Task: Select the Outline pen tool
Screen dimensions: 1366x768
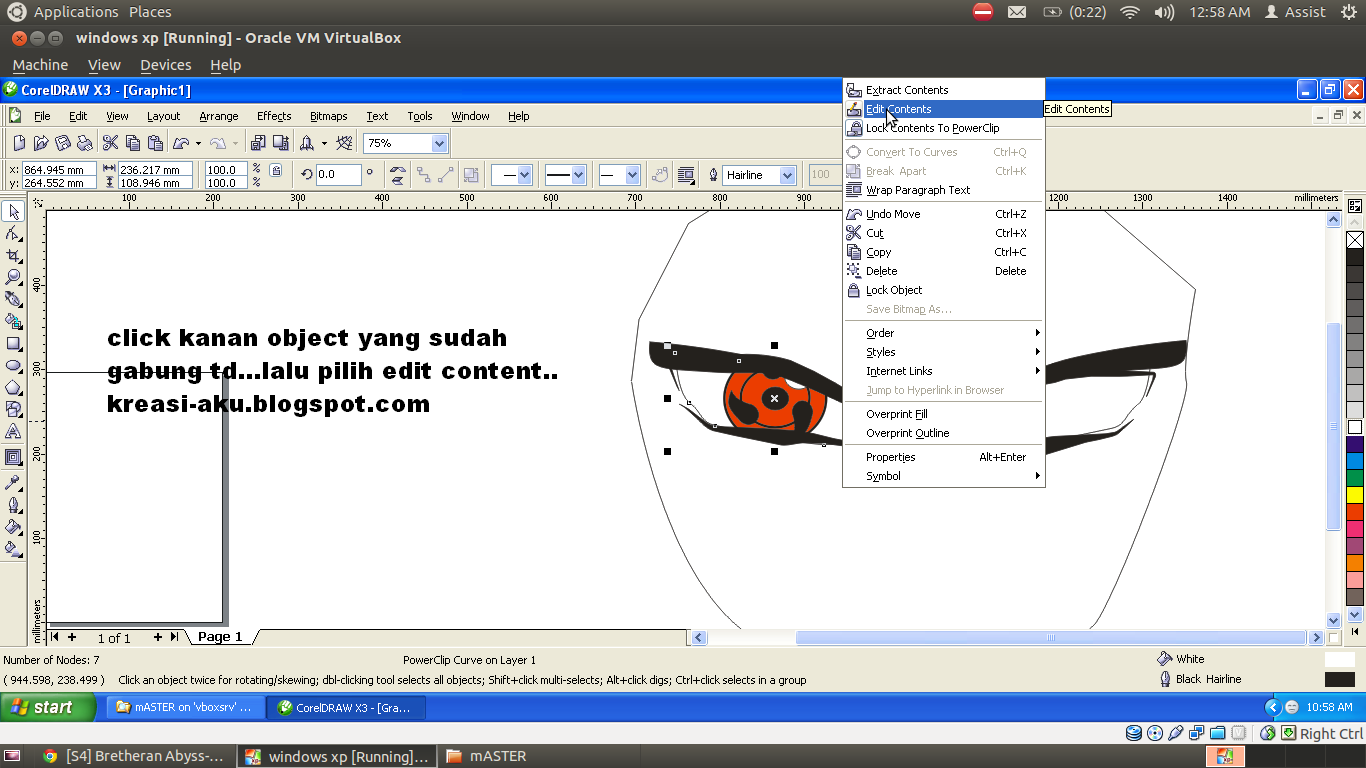Action: click(13, 505)
